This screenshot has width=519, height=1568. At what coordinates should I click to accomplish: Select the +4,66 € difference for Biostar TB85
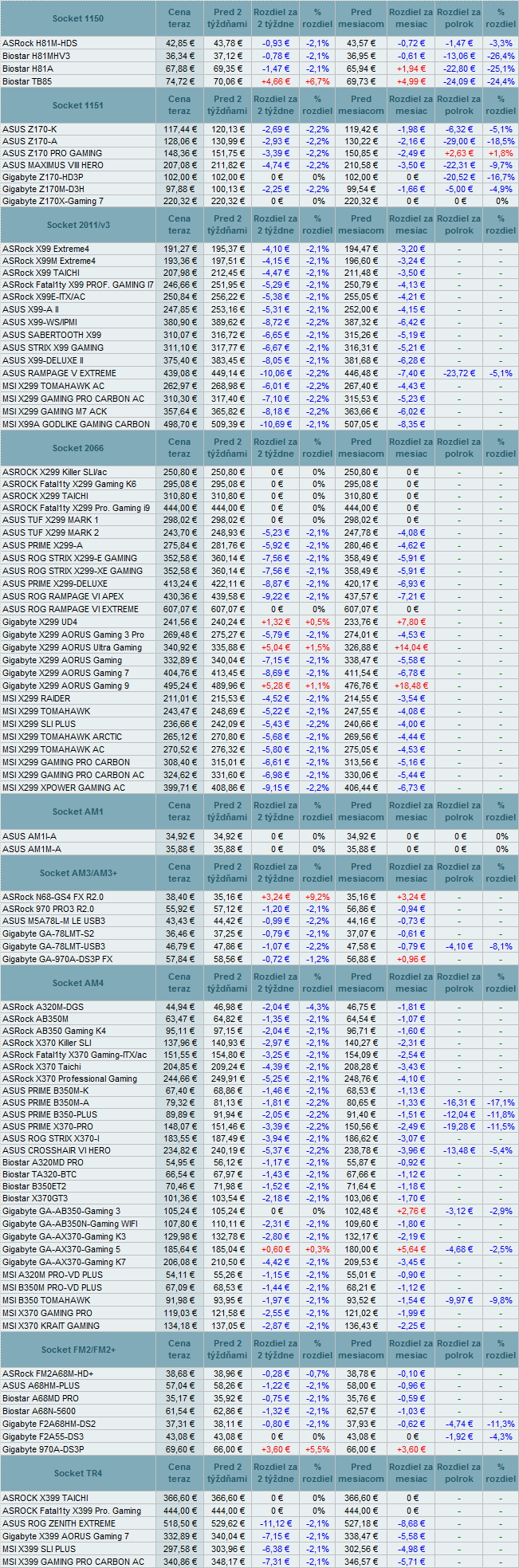(276, 81)
